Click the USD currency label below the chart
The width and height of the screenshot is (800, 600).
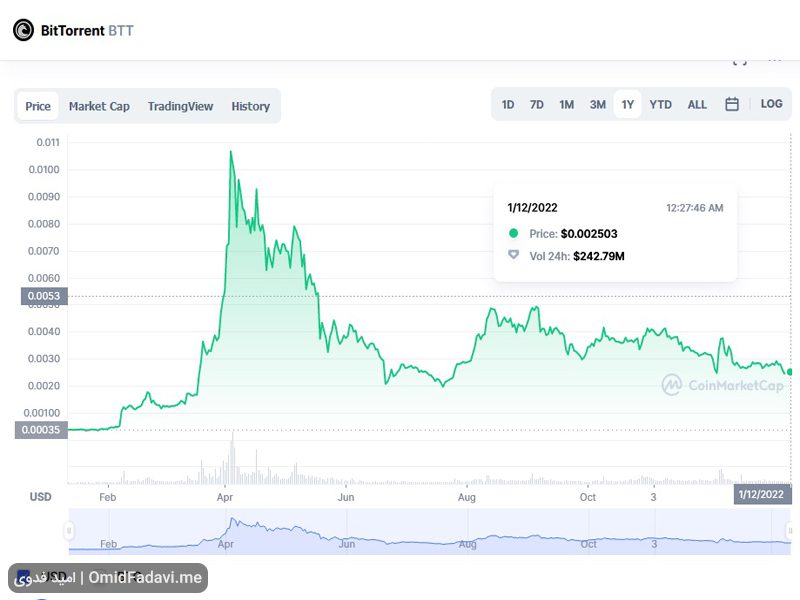point(40,497)
